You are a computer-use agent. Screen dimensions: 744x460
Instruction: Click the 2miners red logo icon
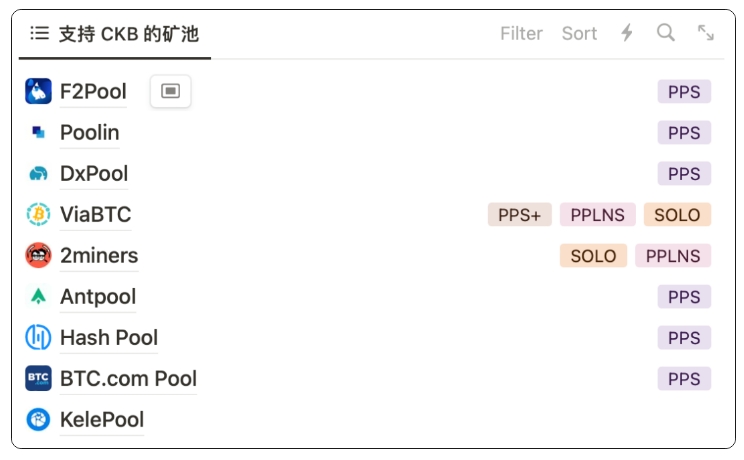(38, 255)
